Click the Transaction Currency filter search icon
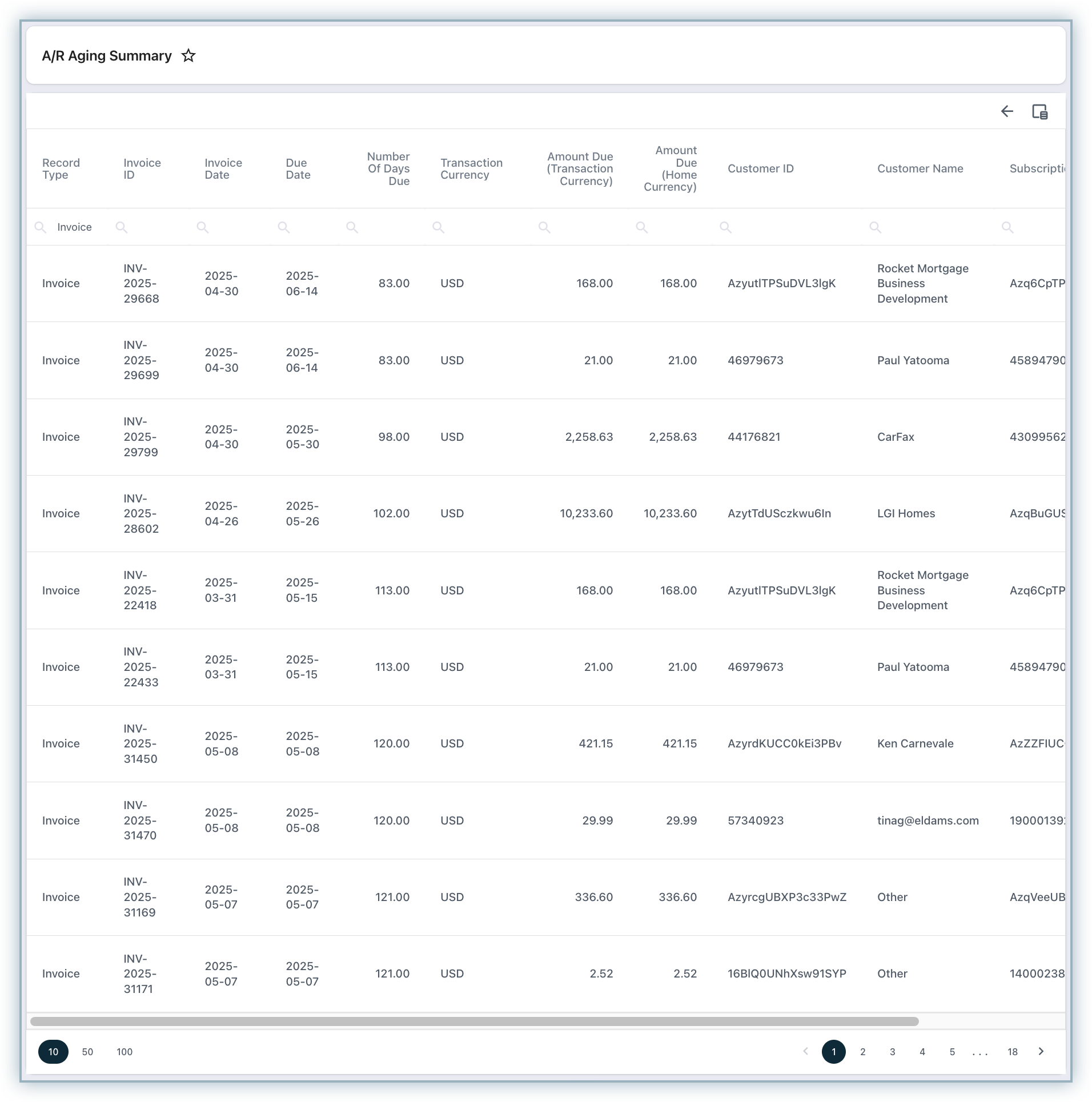The height and width of the screenshot is (1102, 1092). click(439, 227)
